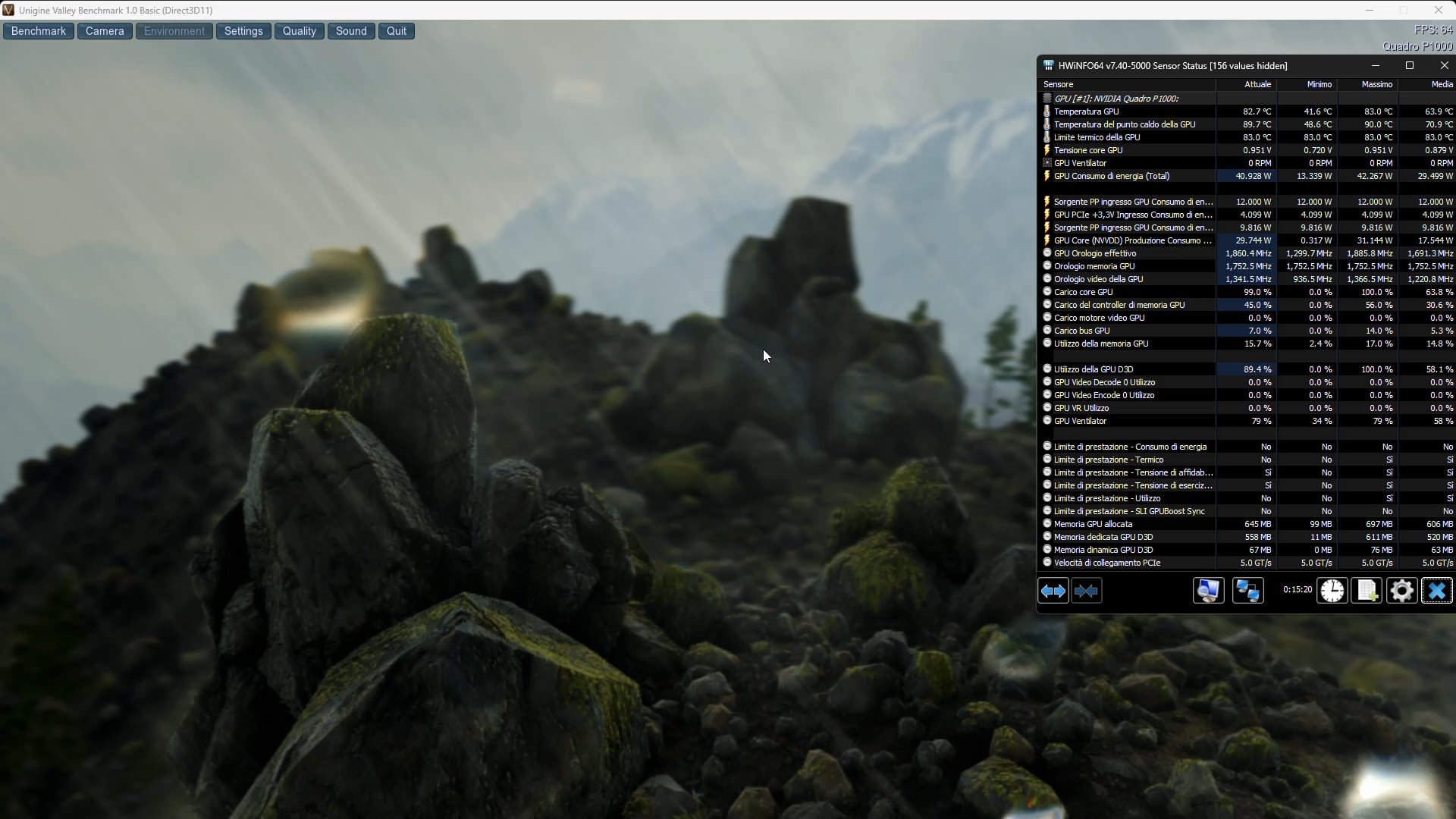The image size is (1456, 819).
Task: Select the Sorgente PP ingresso row showing 9.816 W
Action: coord(1246,227)
